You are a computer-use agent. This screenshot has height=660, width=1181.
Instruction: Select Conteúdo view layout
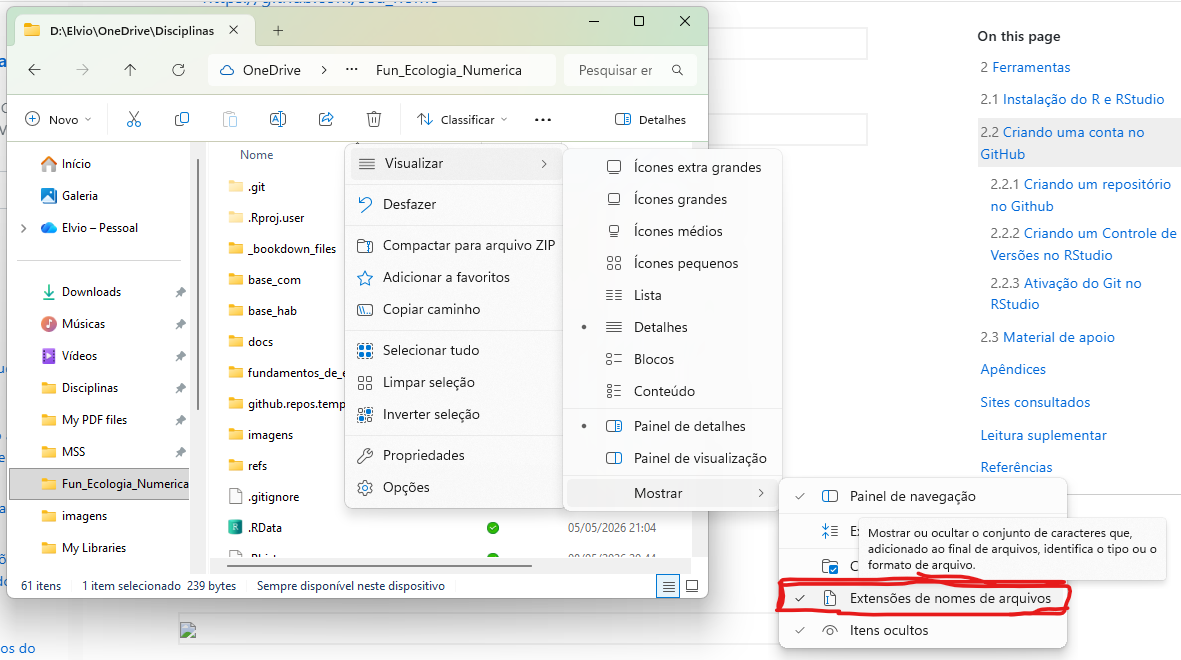point(673,391)
